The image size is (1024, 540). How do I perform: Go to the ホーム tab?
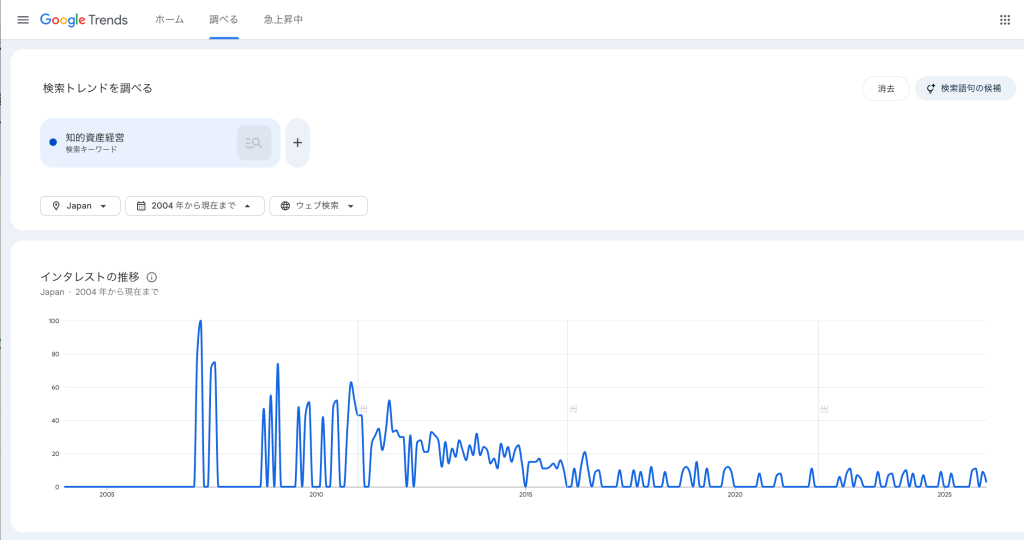(x=169, y=20)
